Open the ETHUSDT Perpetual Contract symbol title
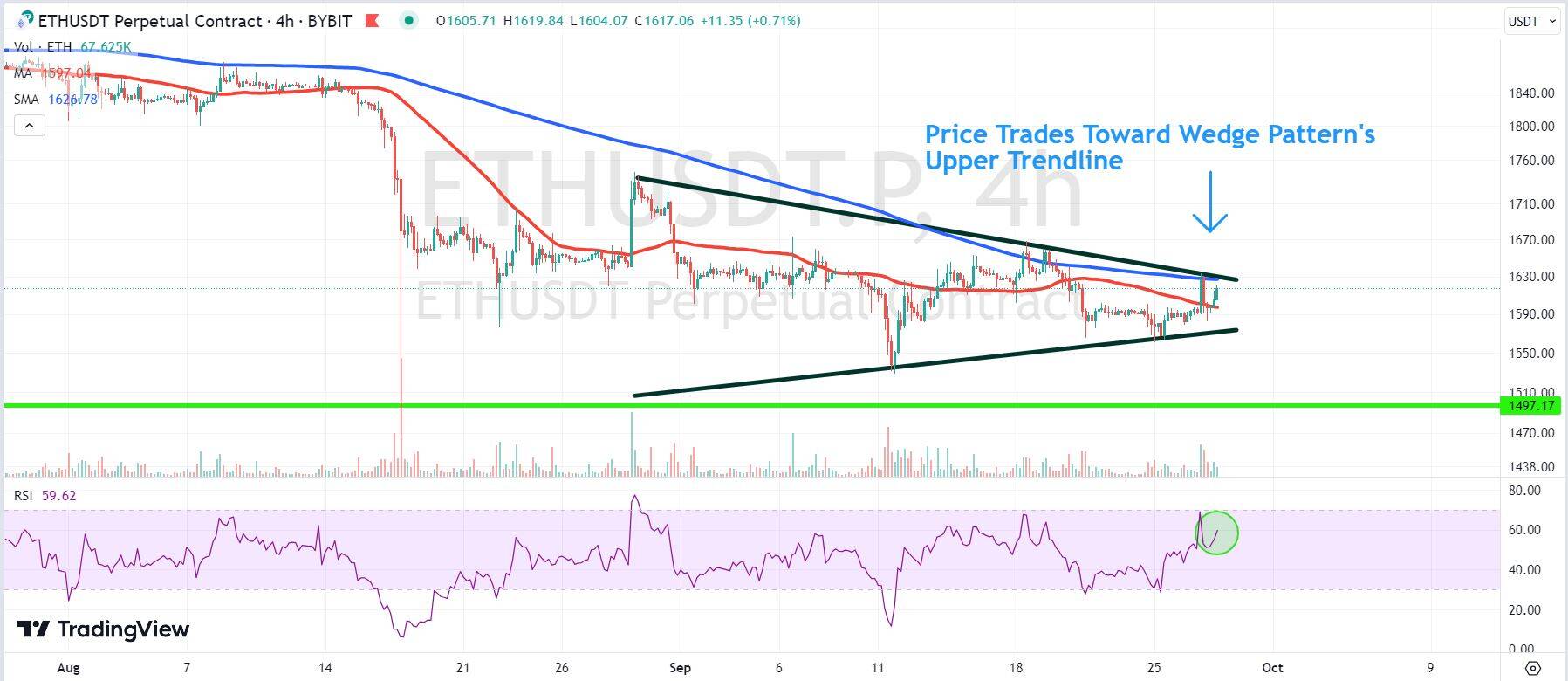 coord(195,20)
